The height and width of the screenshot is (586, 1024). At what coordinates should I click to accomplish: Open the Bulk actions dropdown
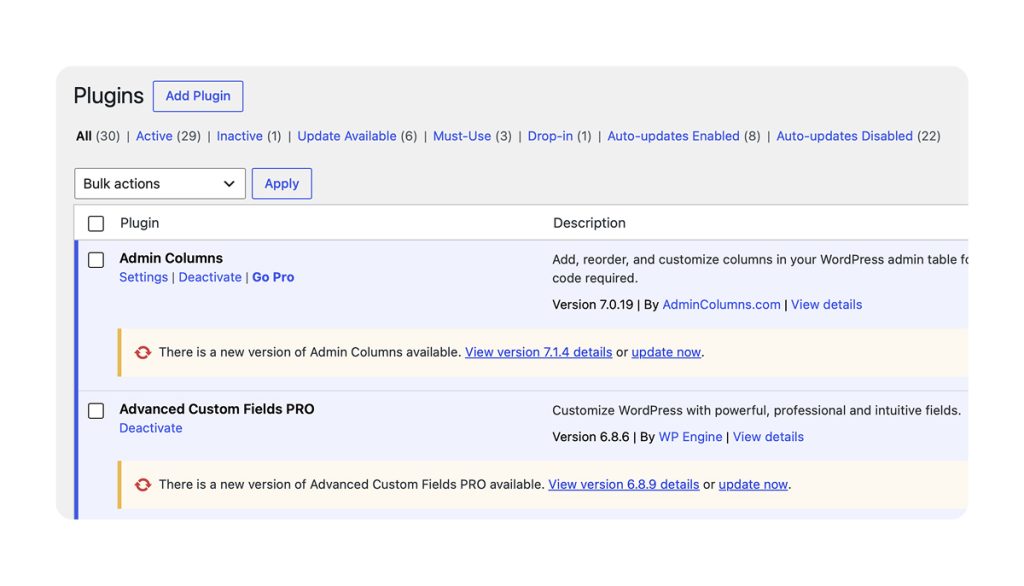coord(160,184)
